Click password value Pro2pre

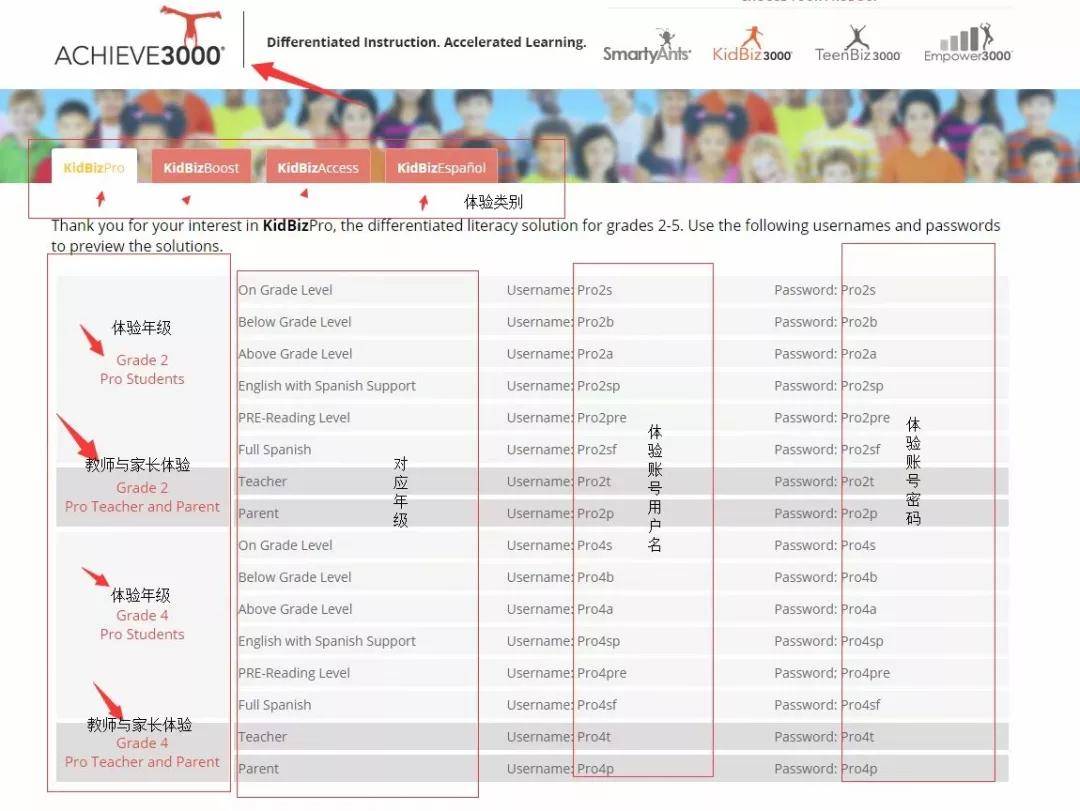pyautogui.click(x=866, y=418)
